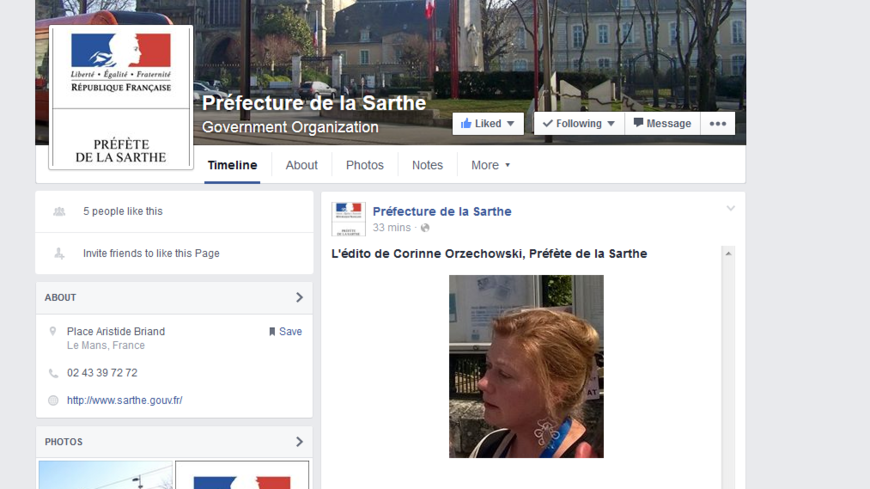Open the Following dropdown
The image size is (870, 489).
[x=579, y=123]
